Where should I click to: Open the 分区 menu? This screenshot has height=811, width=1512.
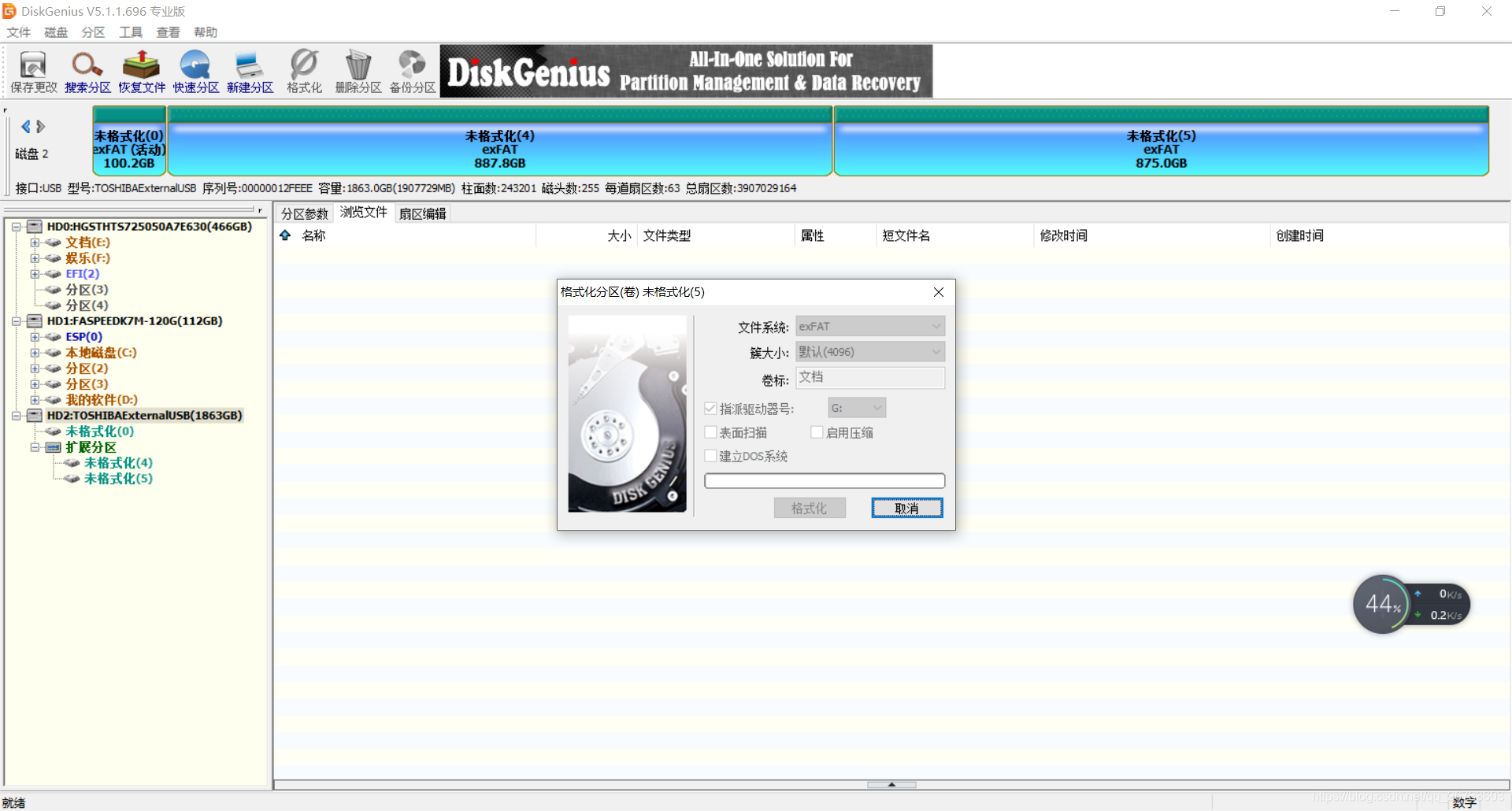[x=93, y=32]
